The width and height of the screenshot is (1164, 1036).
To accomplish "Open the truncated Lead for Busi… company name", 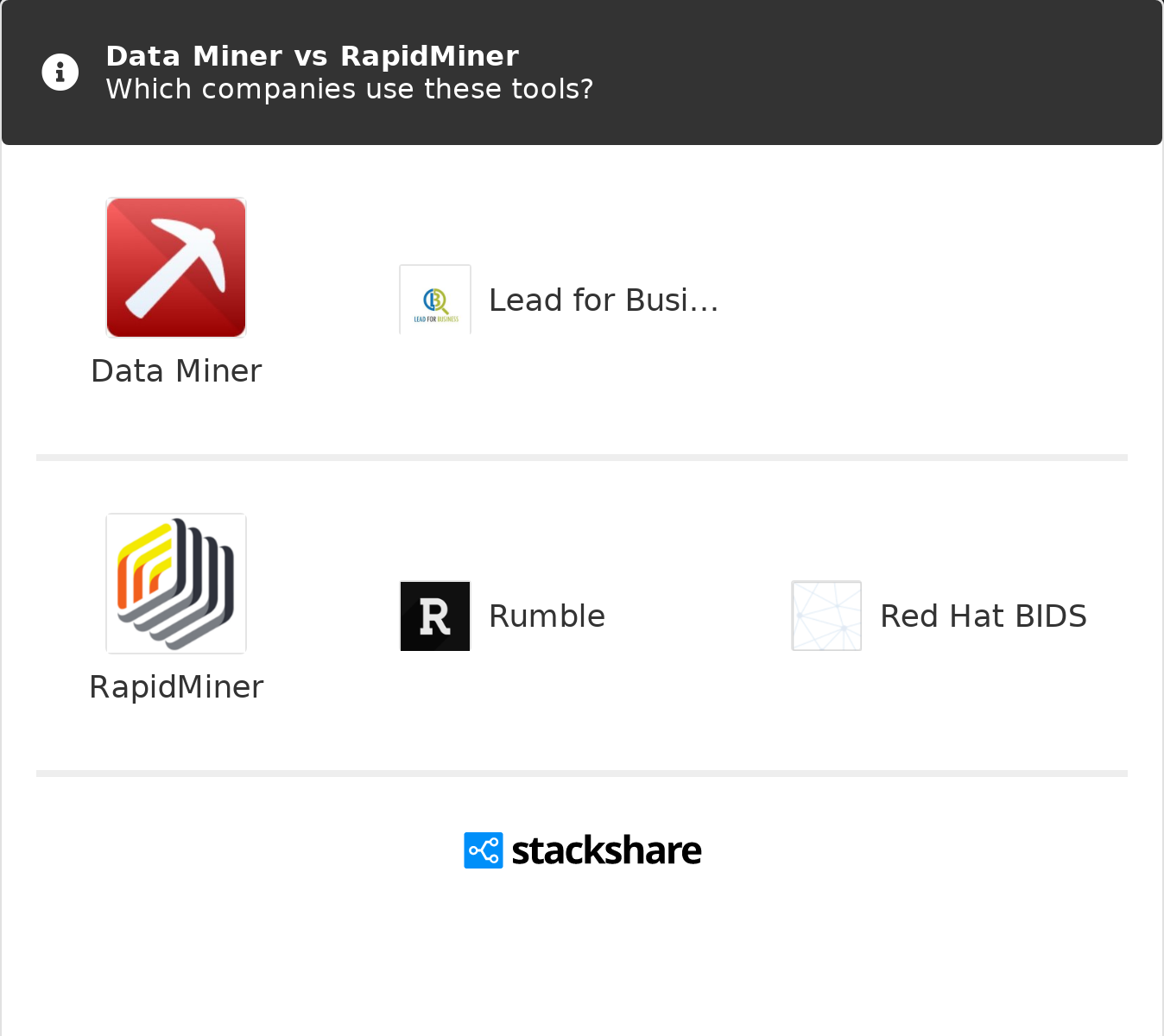I will click(604, 300).
